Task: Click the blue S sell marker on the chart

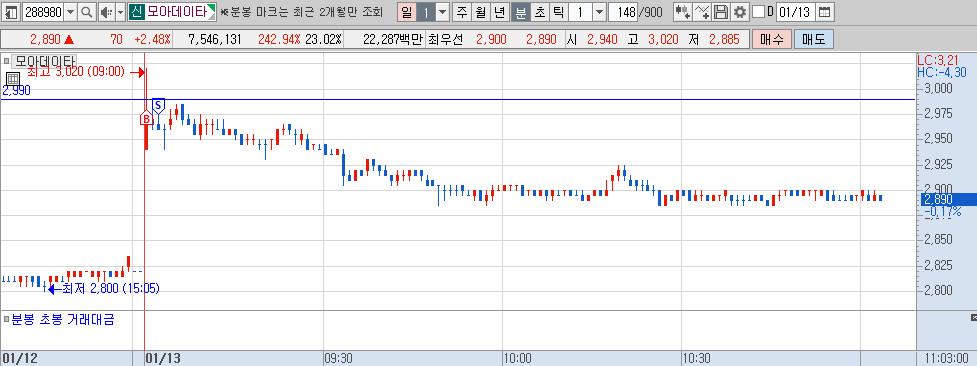Action: coord(159,104)
